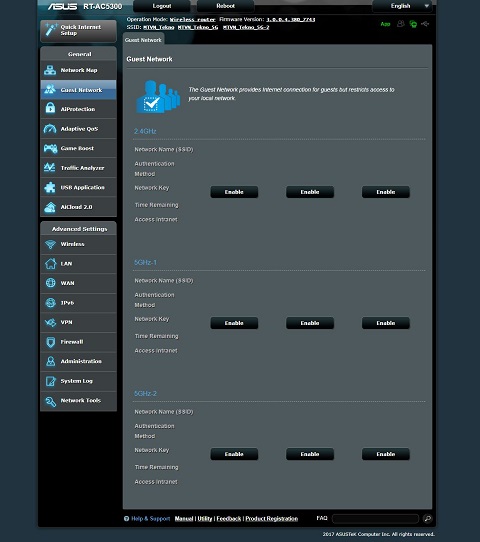Enable the third 5GHz-1 guest network
The height and width of the screenshot is (542, 480).
pos(386,323)
